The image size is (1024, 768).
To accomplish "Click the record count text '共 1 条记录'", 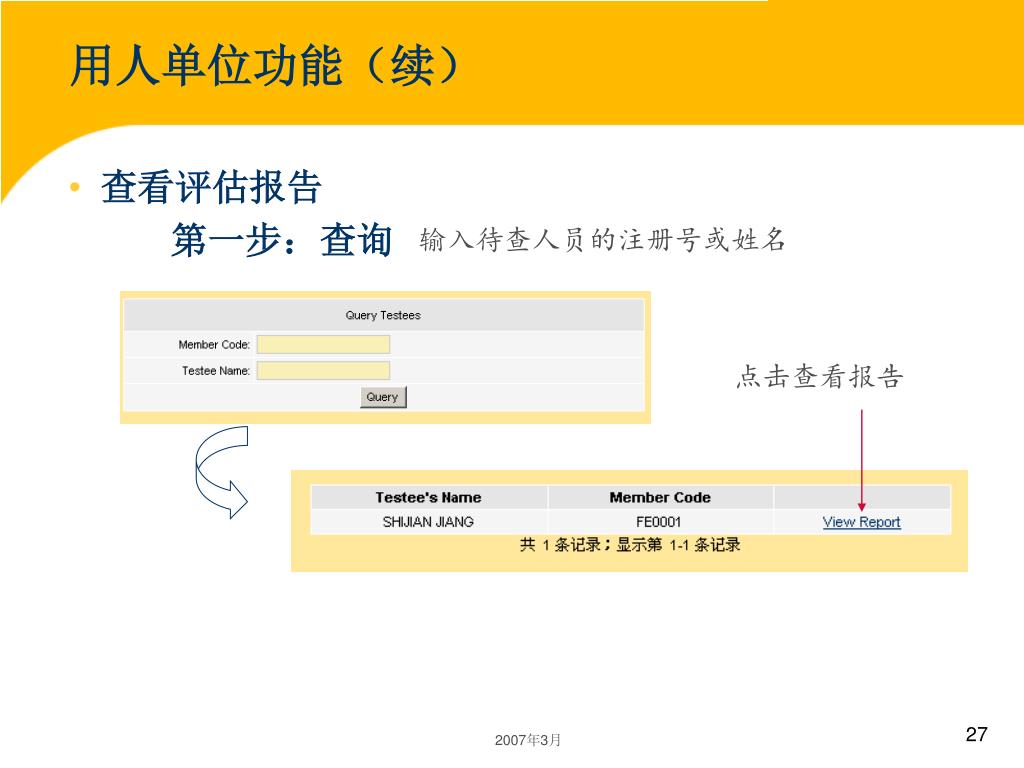I will pyautogui.click(x=560, y=545).
